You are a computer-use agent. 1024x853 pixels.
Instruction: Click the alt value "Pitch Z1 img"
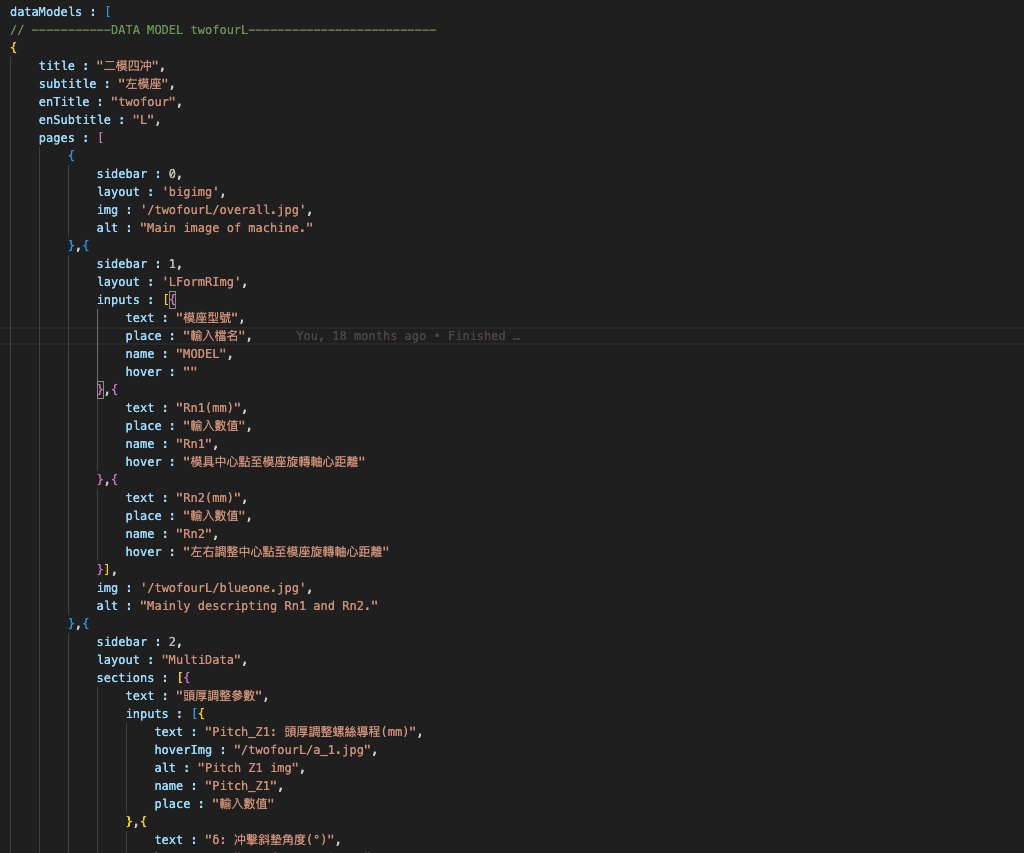pos(249,768)
